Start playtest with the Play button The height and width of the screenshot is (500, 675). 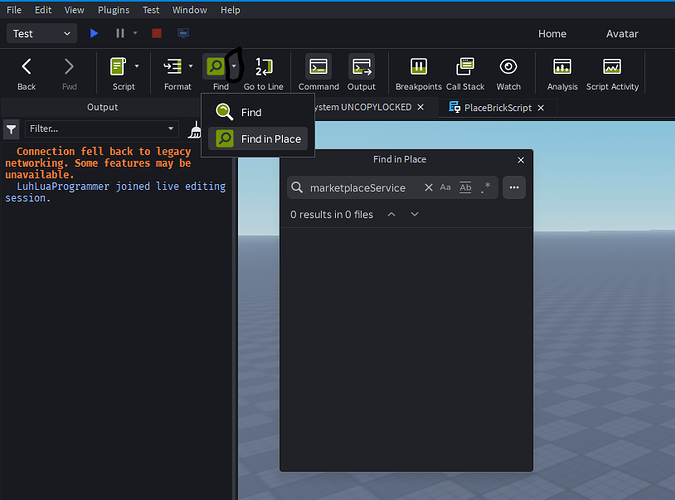(94, 33)
